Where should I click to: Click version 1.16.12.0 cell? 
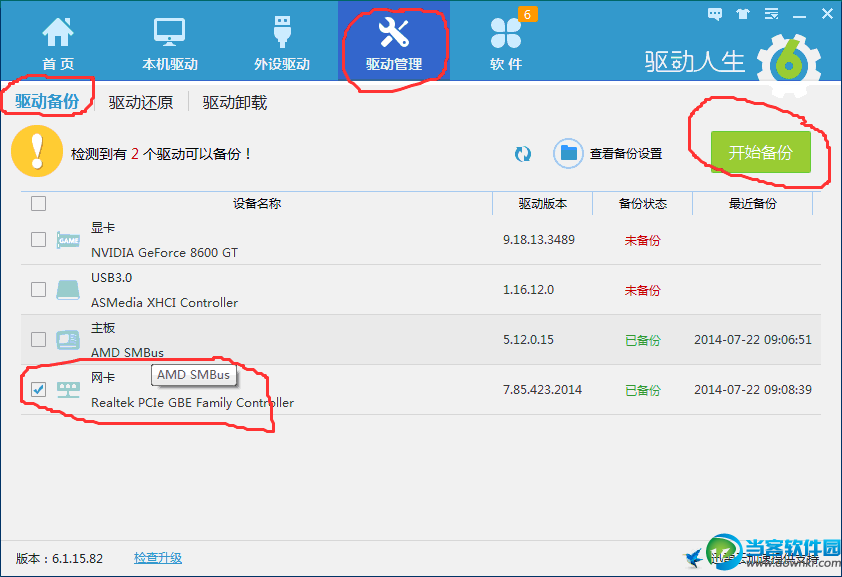coord(528,289)
